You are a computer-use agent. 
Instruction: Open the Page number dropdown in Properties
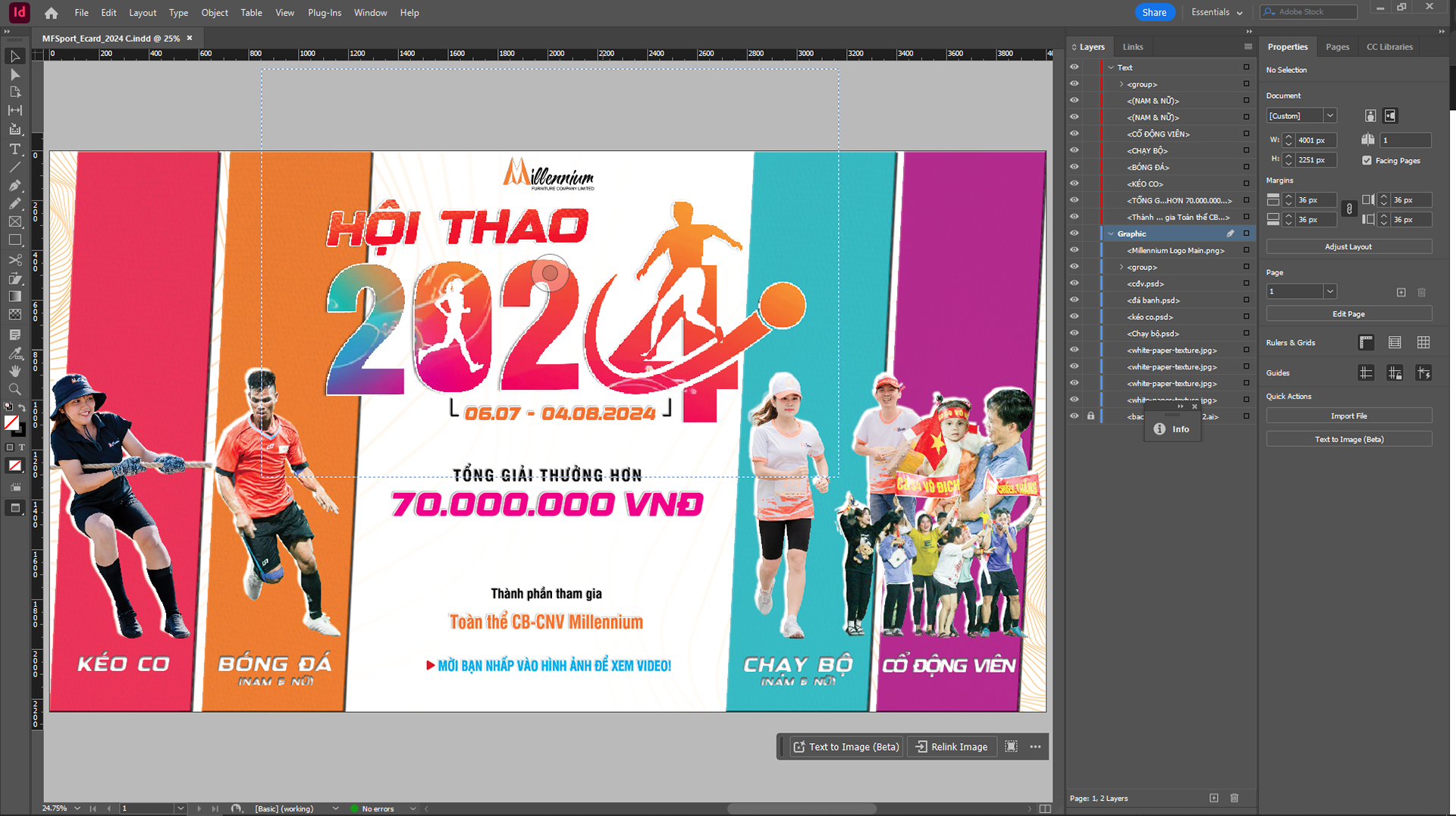(x=1329, y=292)
